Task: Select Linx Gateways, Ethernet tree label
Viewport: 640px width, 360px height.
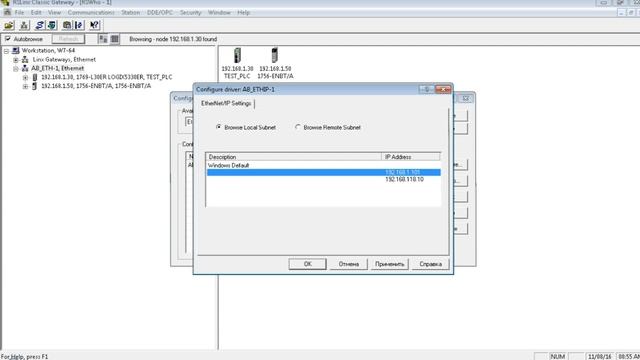Action: pyautogui.click(x=64, y=60)
